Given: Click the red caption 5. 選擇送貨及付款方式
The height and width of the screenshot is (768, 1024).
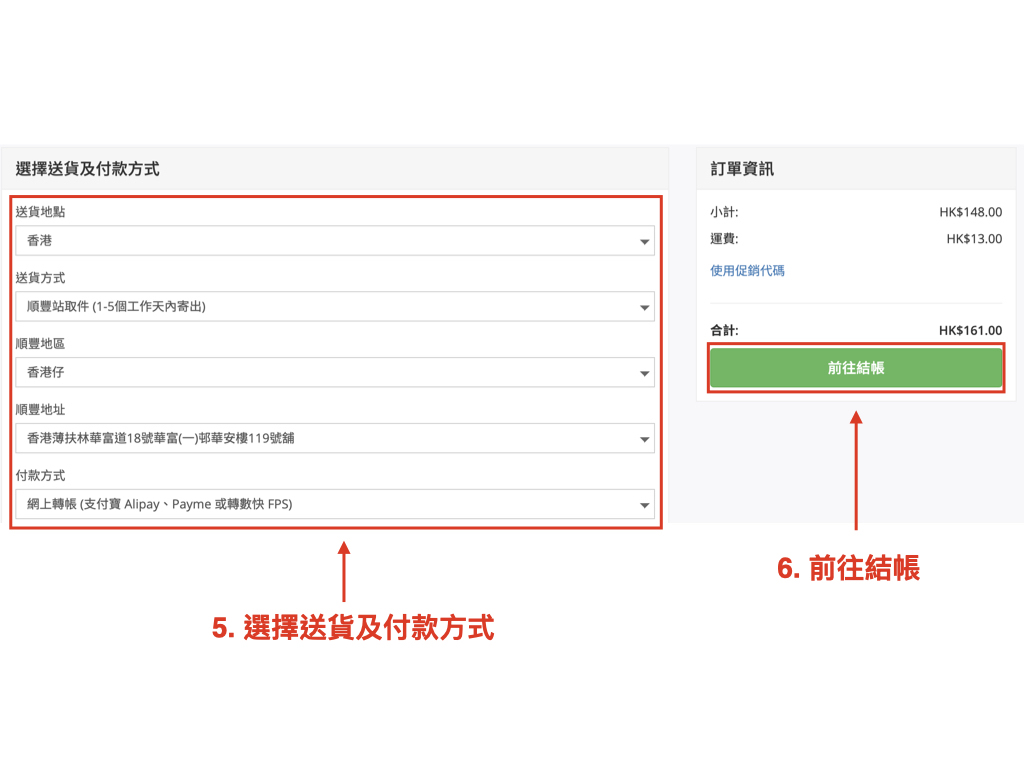Looking at the screenshot, I should coord(353,628).
